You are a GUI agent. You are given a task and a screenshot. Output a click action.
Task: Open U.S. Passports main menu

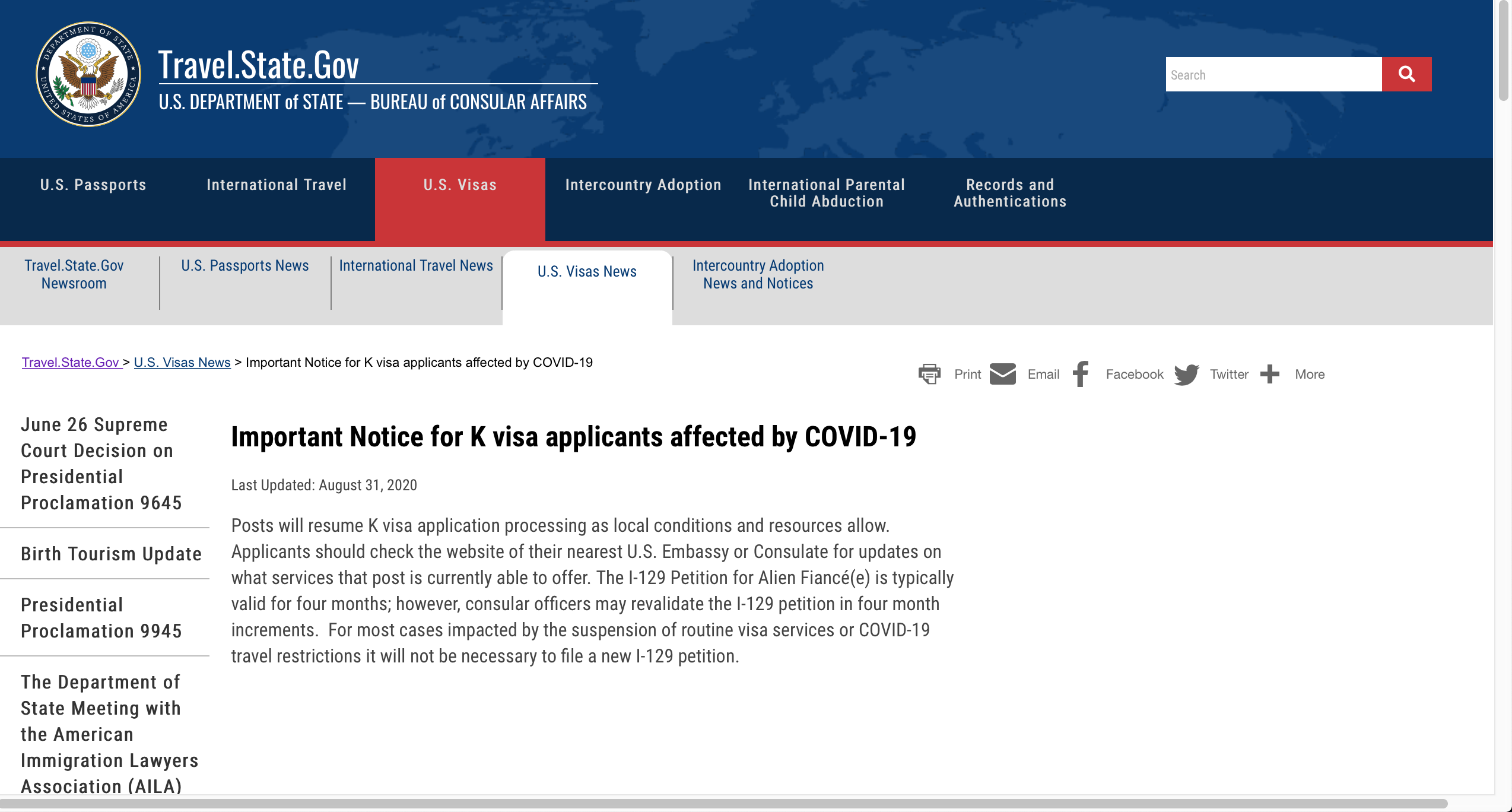tap(93, 185)
